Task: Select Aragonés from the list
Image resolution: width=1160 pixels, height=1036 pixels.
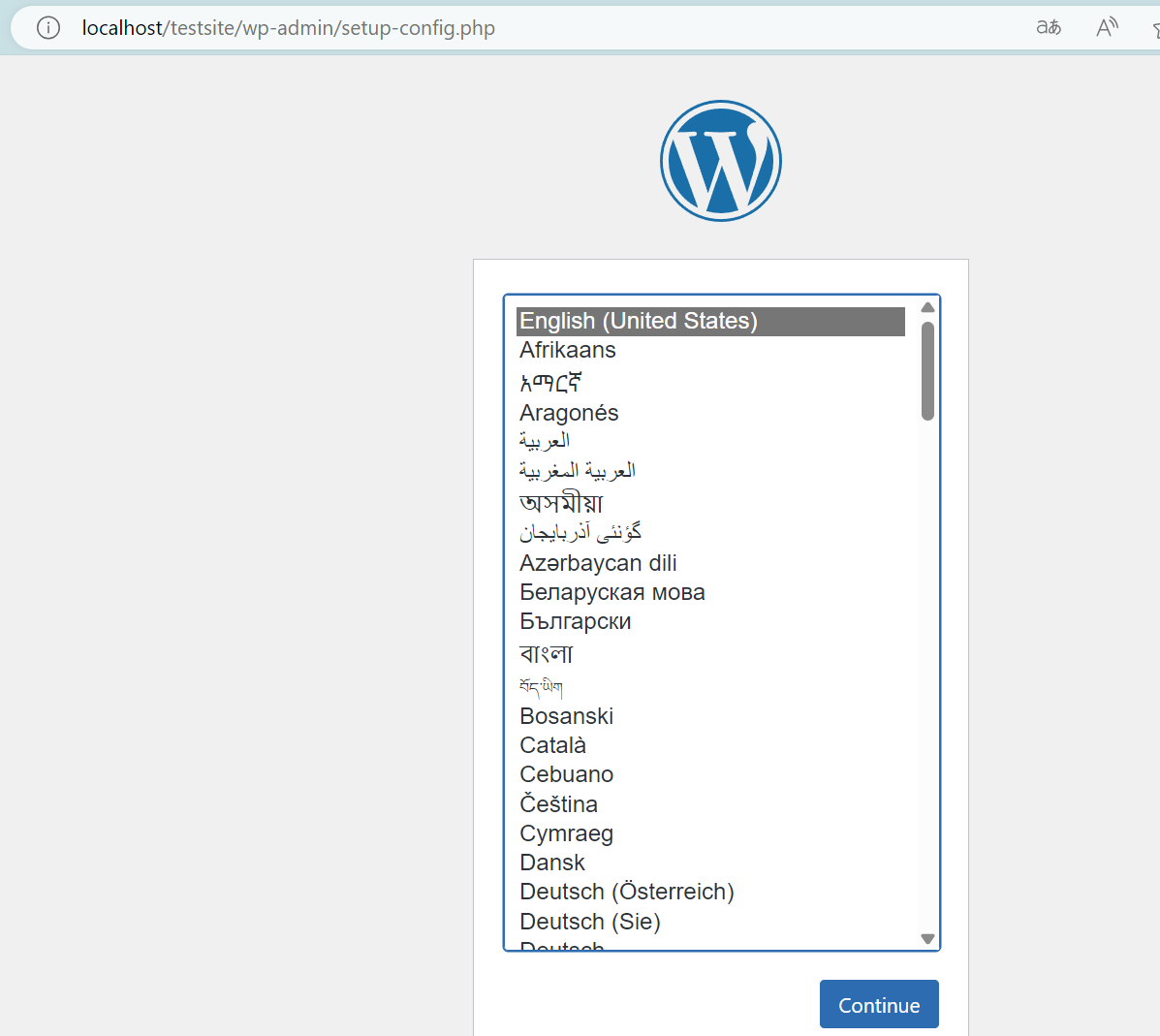Action: [x=710, y=413]
